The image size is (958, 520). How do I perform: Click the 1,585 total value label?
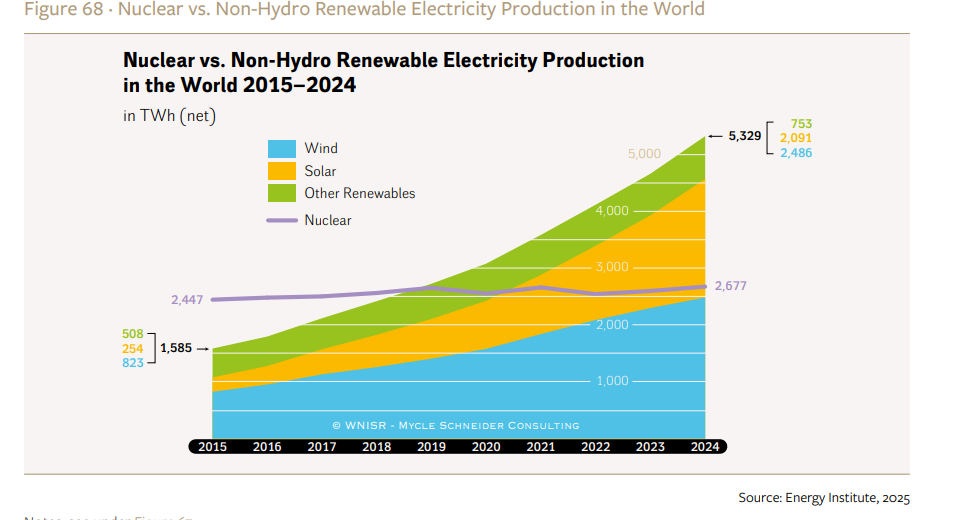(176, 348)
